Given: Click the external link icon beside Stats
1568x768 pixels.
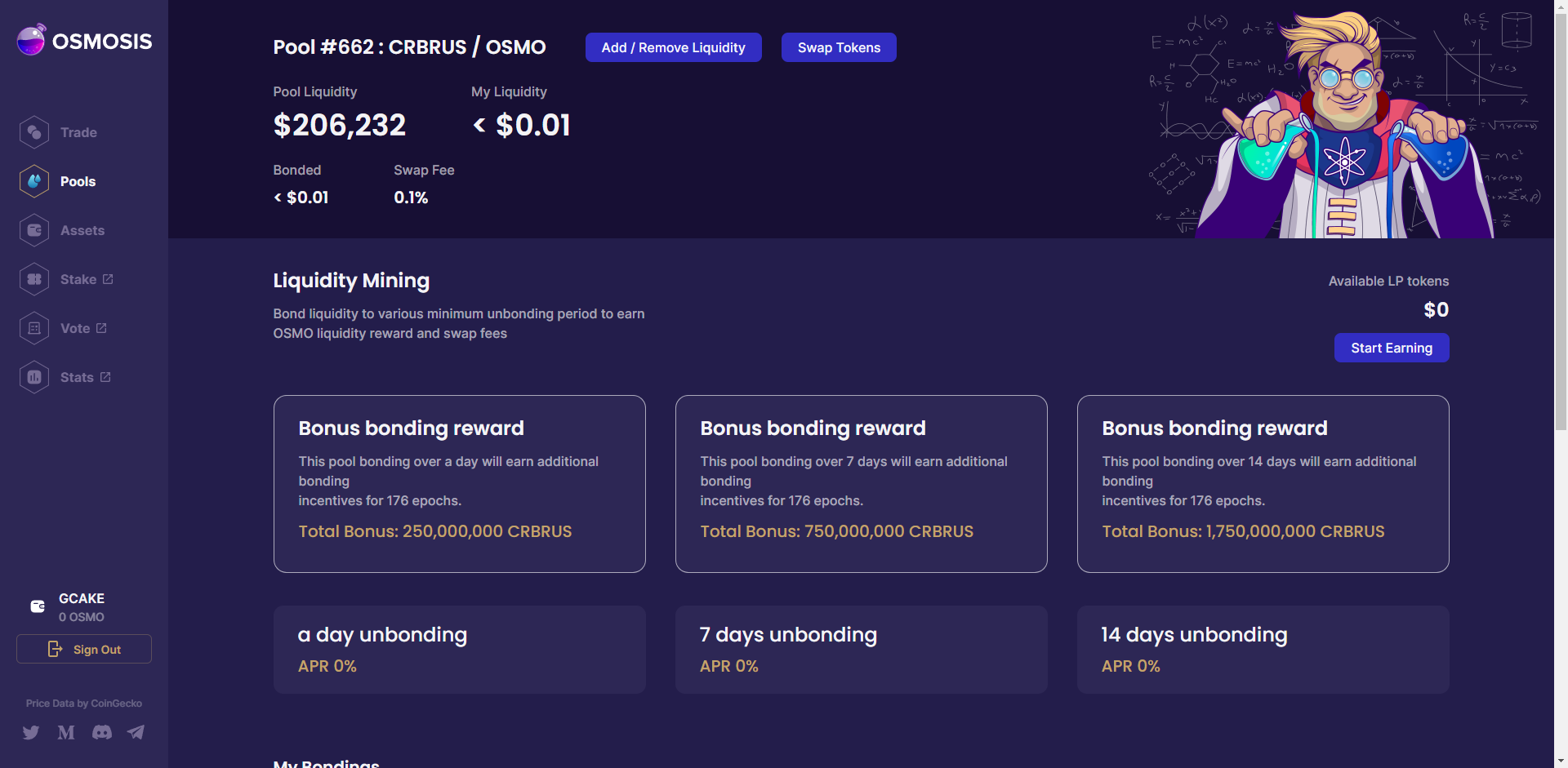Looking at the screenshot, I should [x=105, y=377].
